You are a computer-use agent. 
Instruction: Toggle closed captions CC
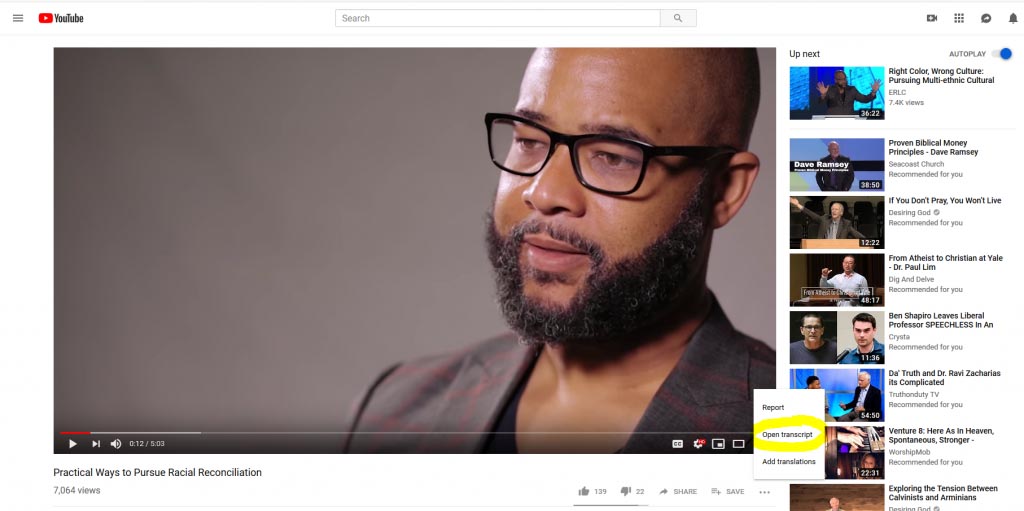[x=678, y=444]
